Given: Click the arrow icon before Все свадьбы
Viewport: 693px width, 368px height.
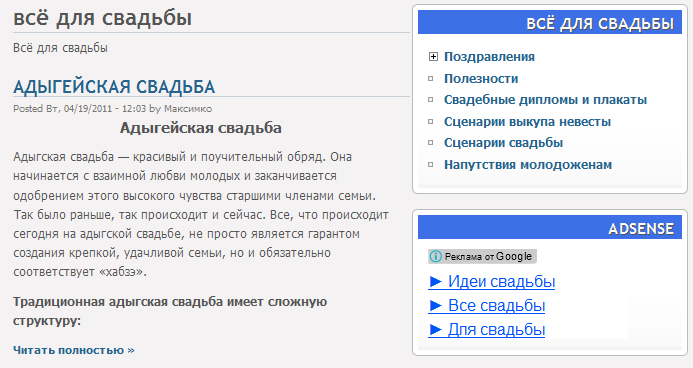Looking at the screenshot, I should pos(435,305).
